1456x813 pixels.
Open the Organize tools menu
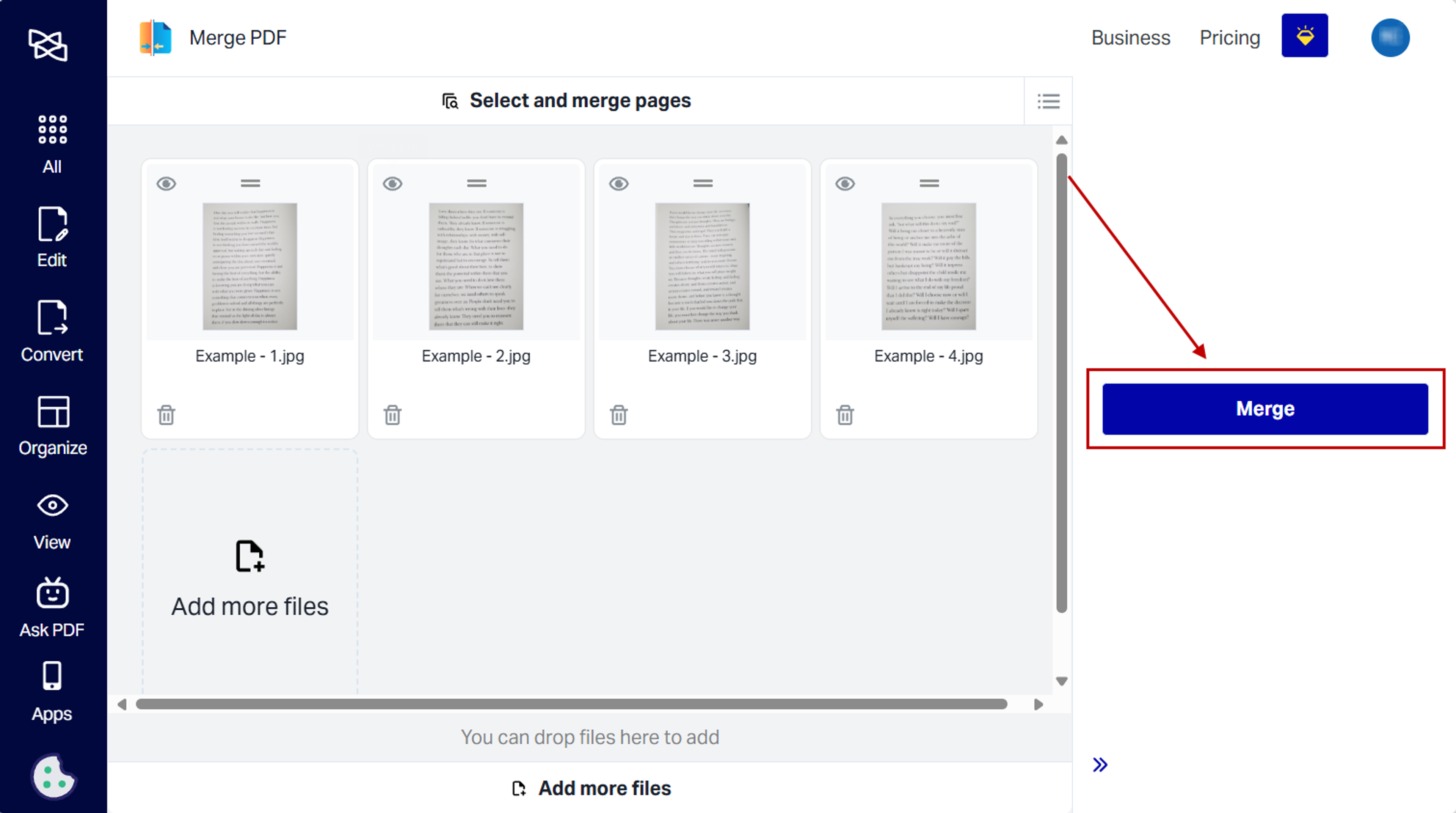tap(53, 426)
